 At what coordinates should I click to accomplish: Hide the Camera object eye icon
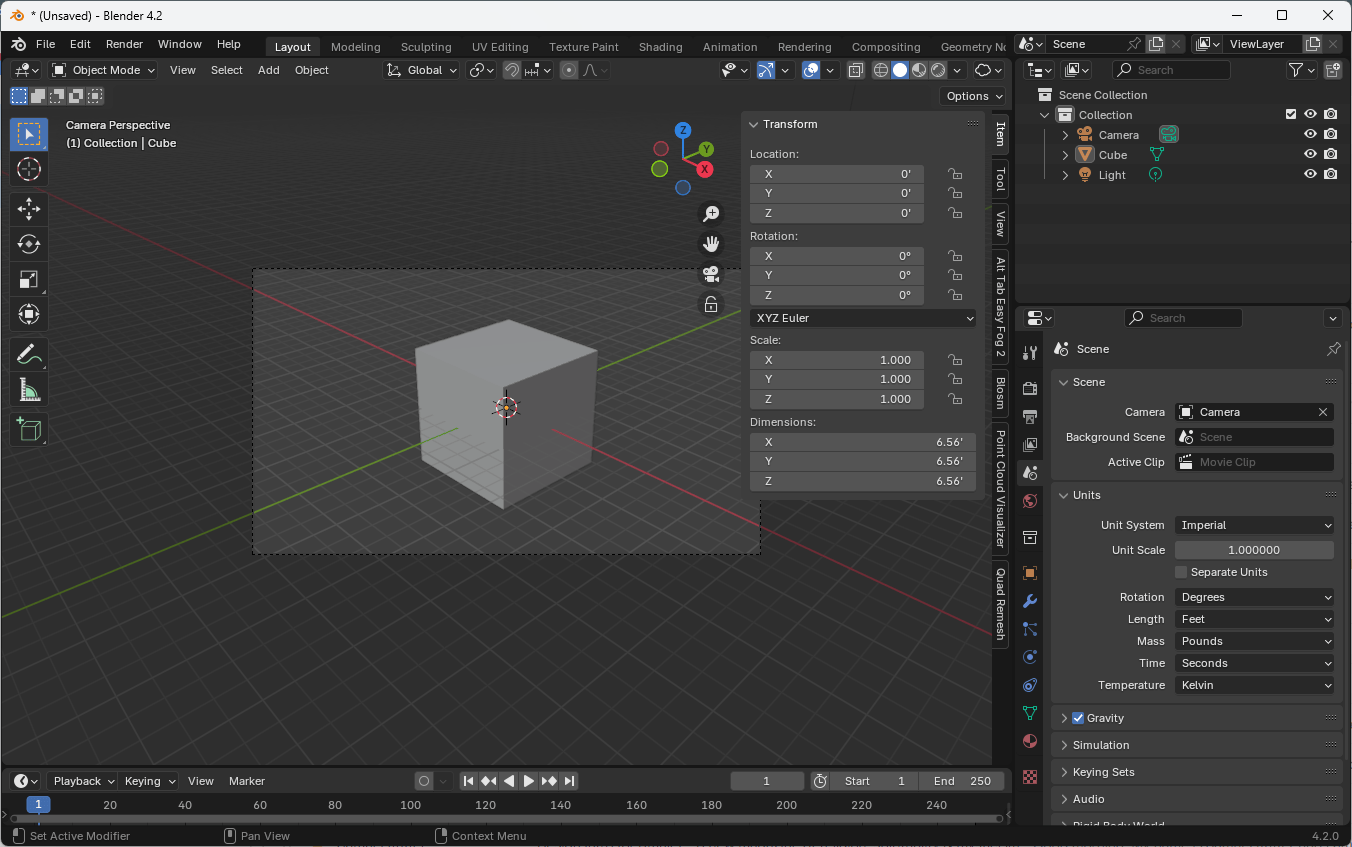click(x=1310, y=135)
